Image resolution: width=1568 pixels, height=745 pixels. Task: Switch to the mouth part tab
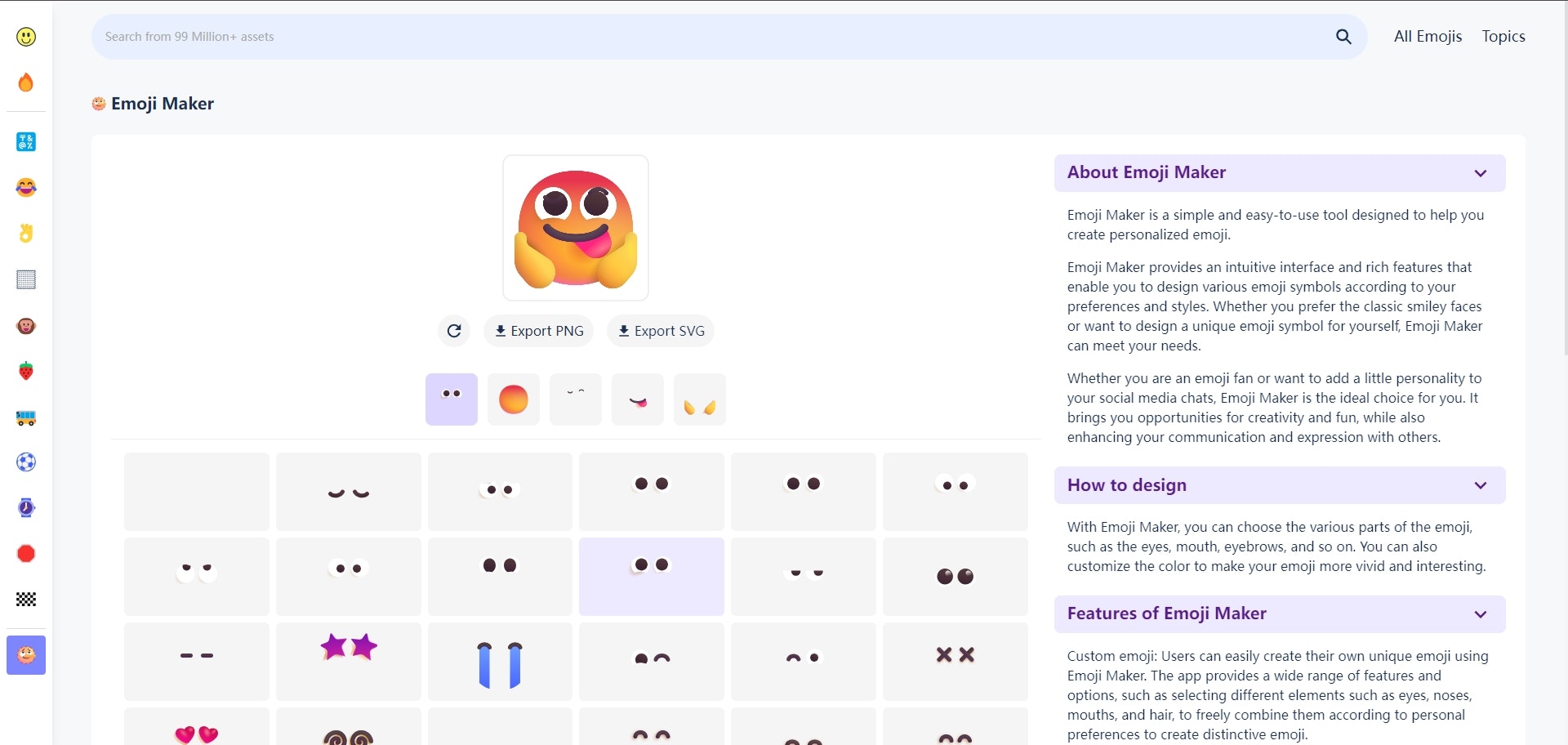(x=638, y=399)
